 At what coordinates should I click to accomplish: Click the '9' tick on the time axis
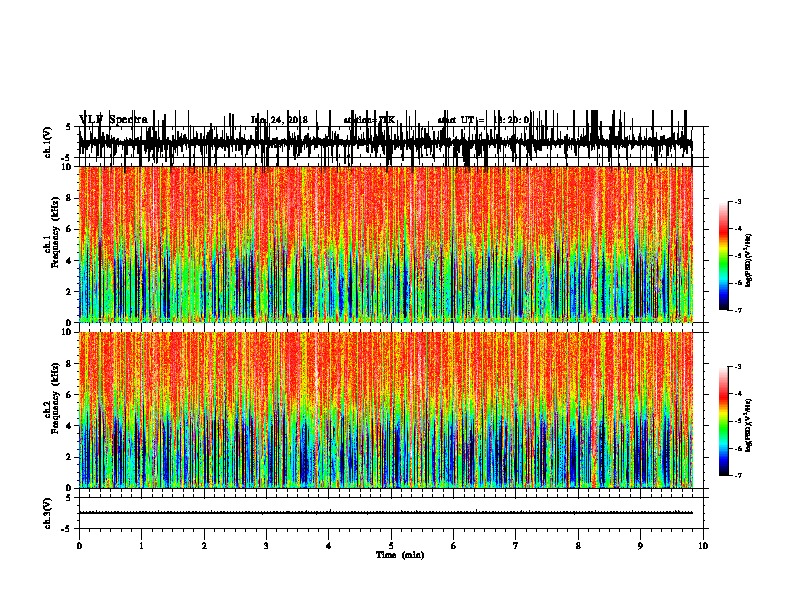[x=640, y=546]
